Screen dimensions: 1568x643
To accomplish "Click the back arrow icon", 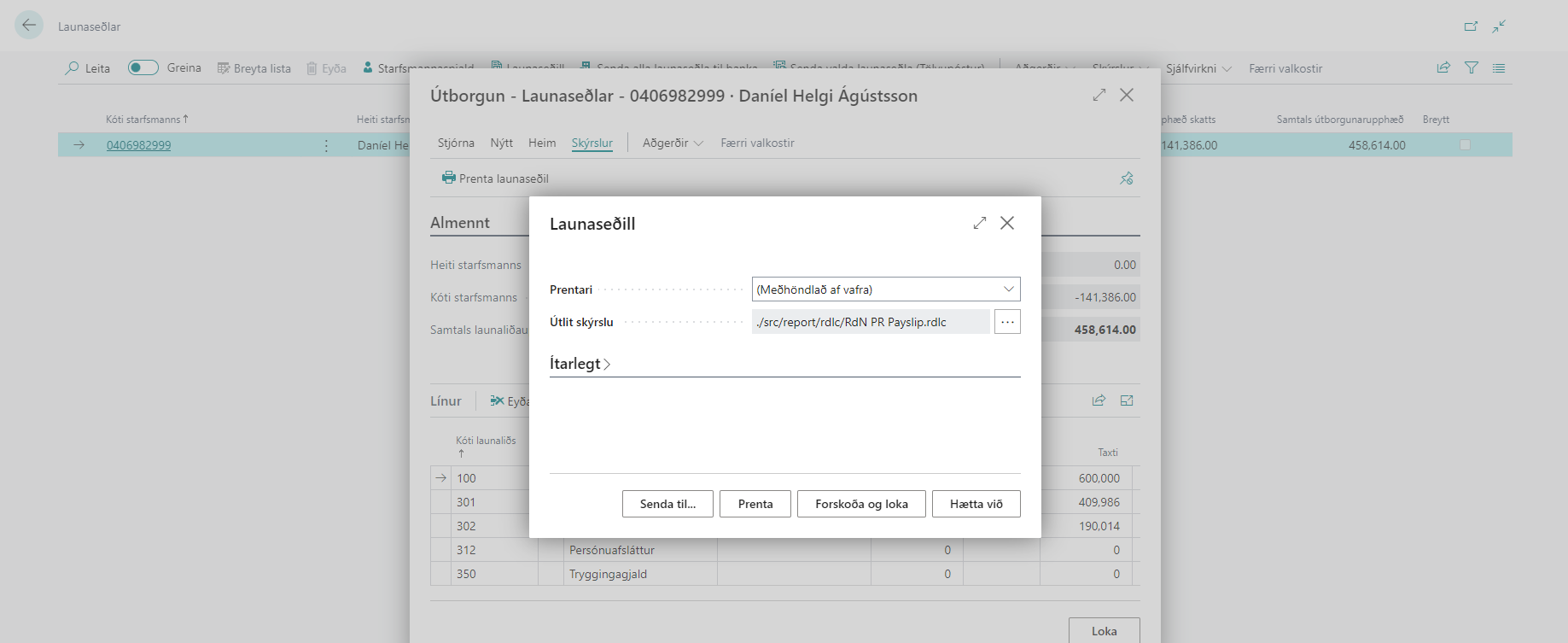I will (29, 25).
